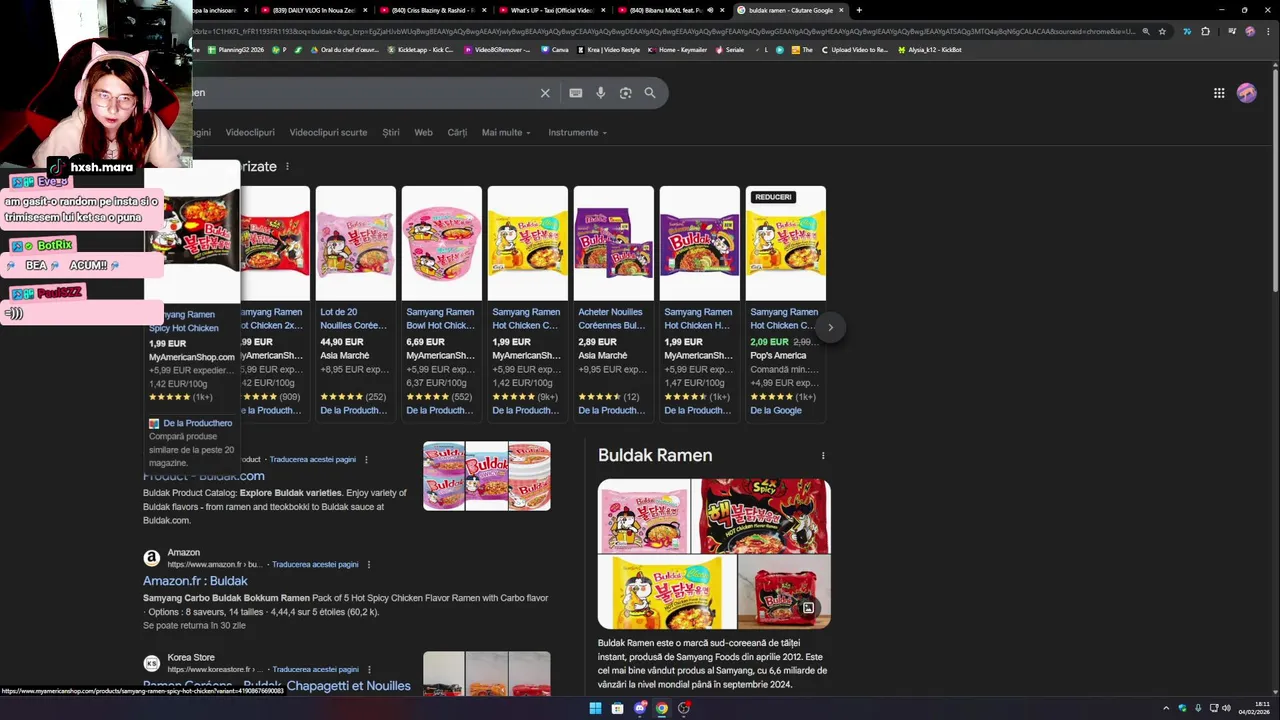The image size is (1280, 720).
Task: Open the Windows Start menu
Action: click(595, 708)
